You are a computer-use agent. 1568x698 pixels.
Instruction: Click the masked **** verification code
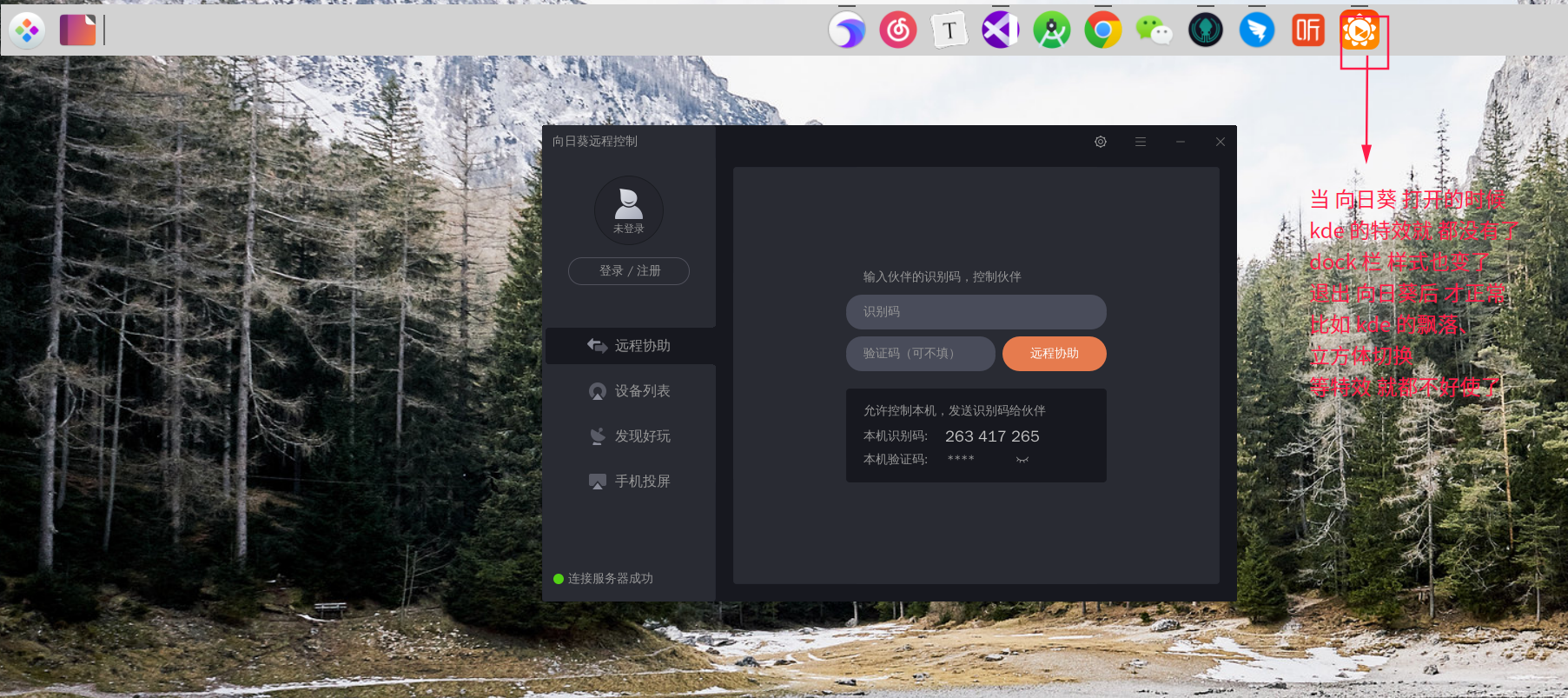tap(961, 459)
